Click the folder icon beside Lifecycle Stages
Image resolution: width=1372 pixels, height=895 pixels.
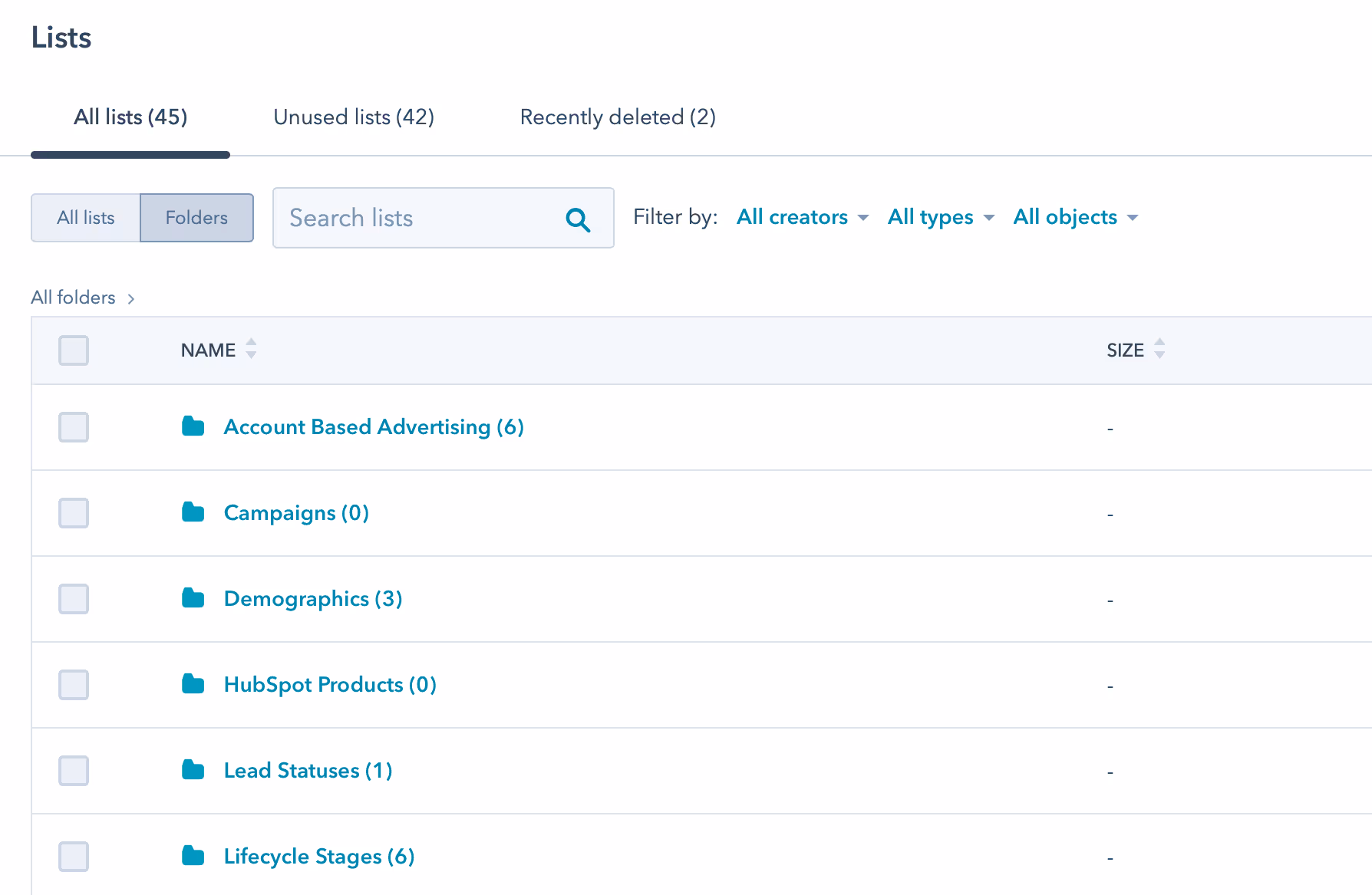click(x=193, y=856)
